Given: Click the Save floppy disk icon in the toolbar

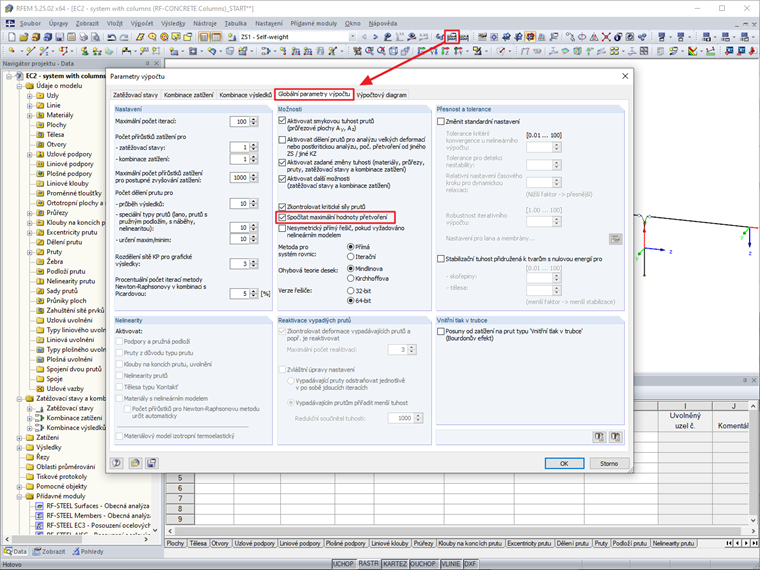Looking at the screenshot, I should point(60,37).
